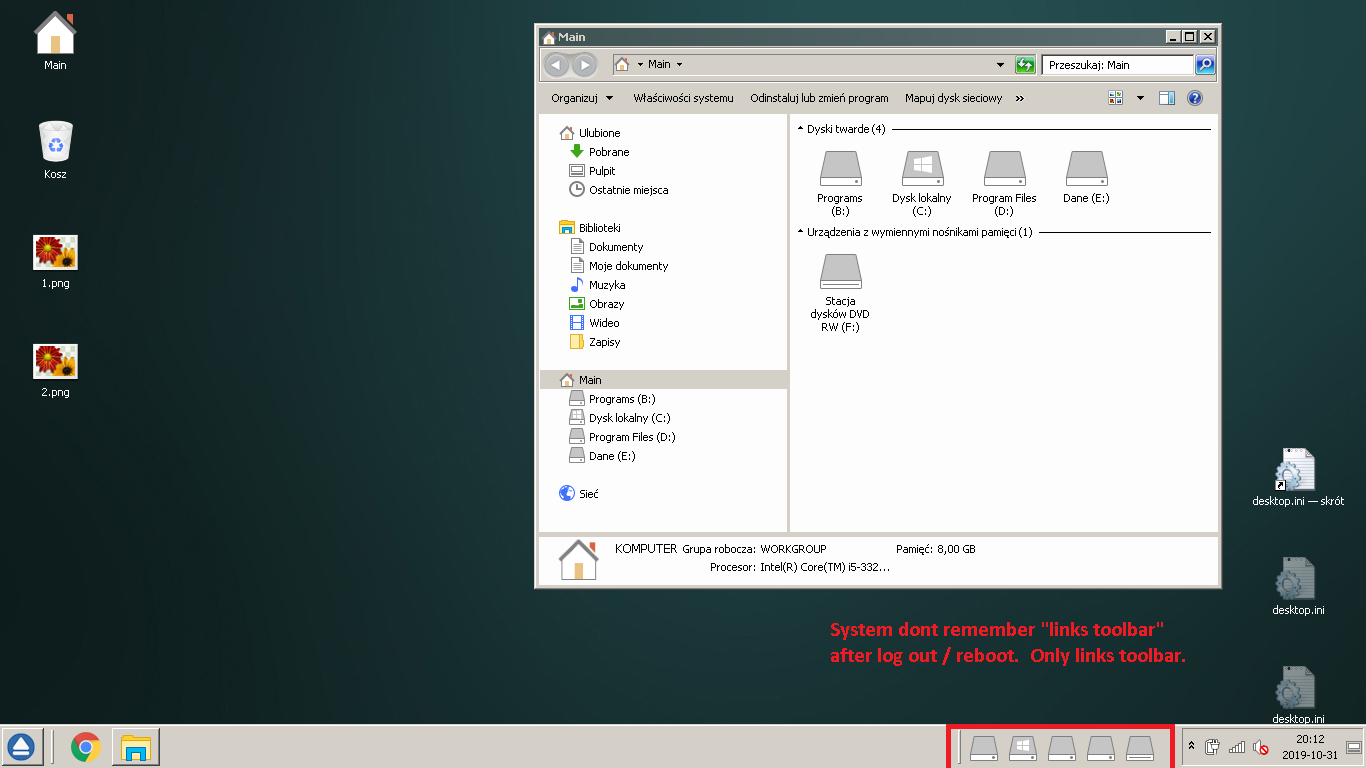Click the change view icon button
This screenshot has width=1366, height=768.
click(1116, 98)
